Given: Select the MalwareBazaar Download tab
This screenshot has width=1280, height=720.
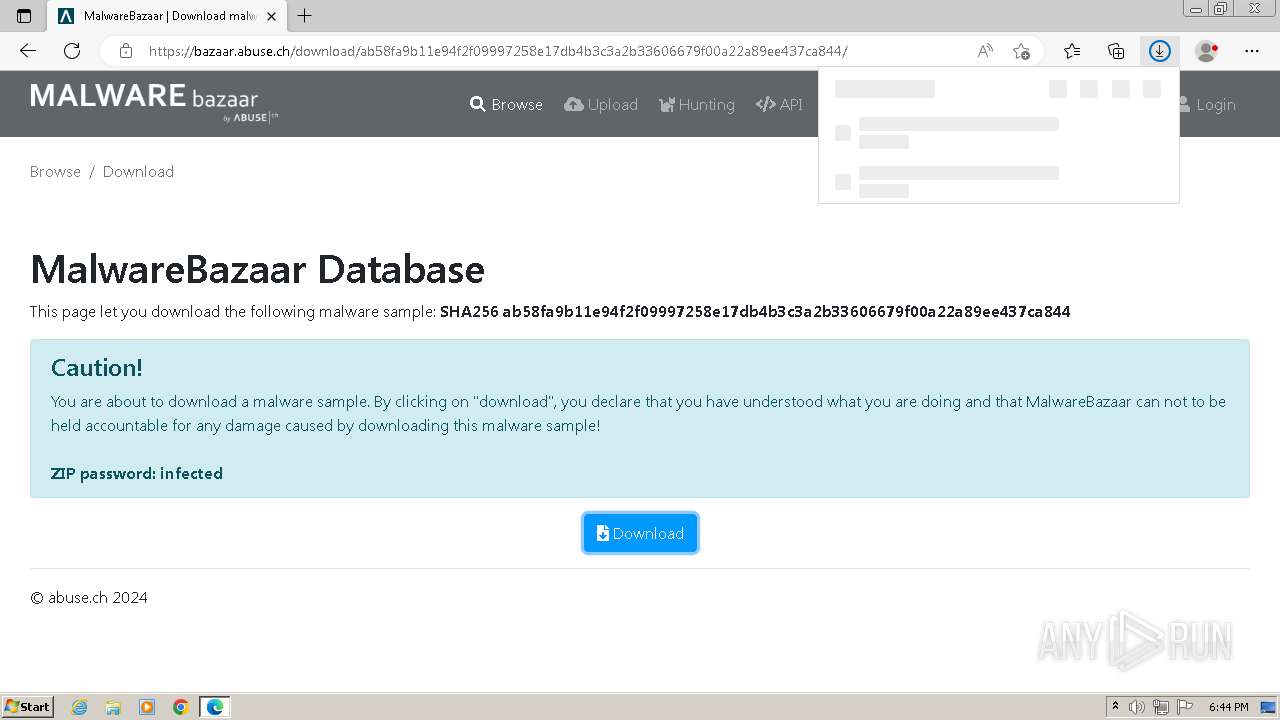Looking at the screenshot, I should pyautogui.click(x=167, y=16).
